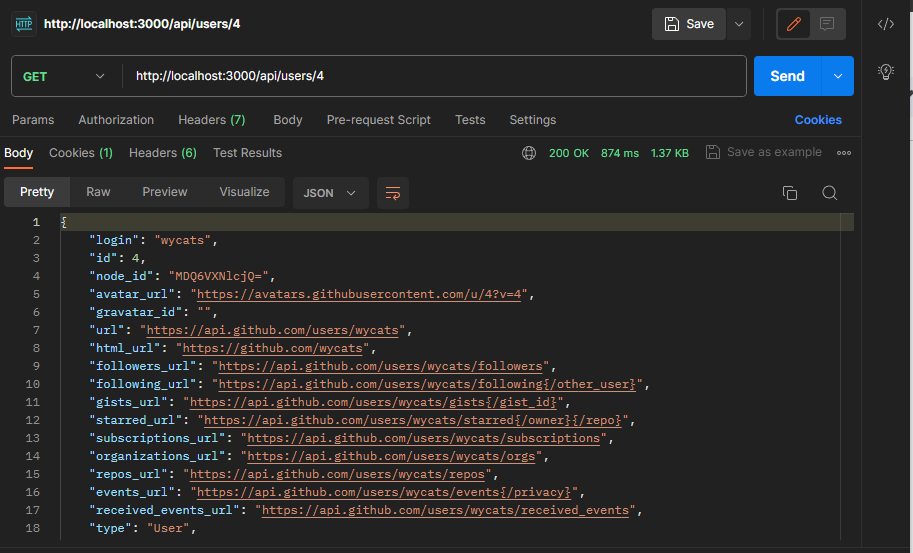Click the "id": 4 line
913x553 pixels.
117,258
